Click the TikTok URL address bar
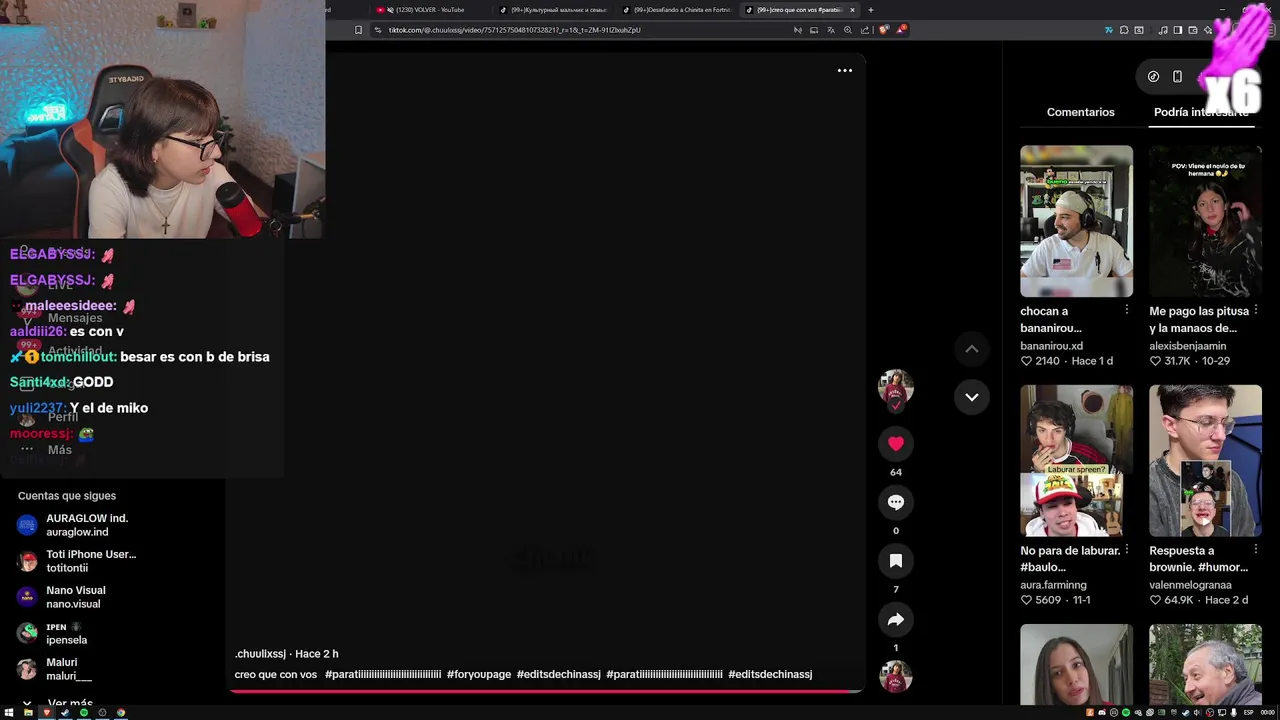The width and height of the screenshot is (1280, 720). (580, 30)
